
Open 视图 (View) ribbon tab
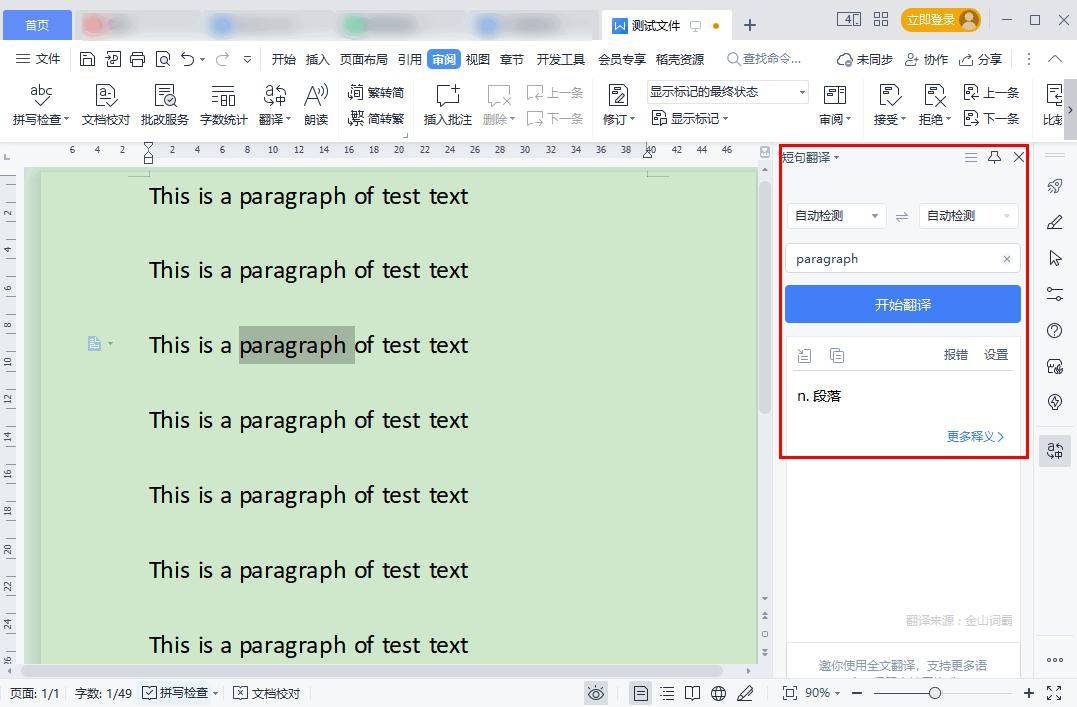click(477, 60)
